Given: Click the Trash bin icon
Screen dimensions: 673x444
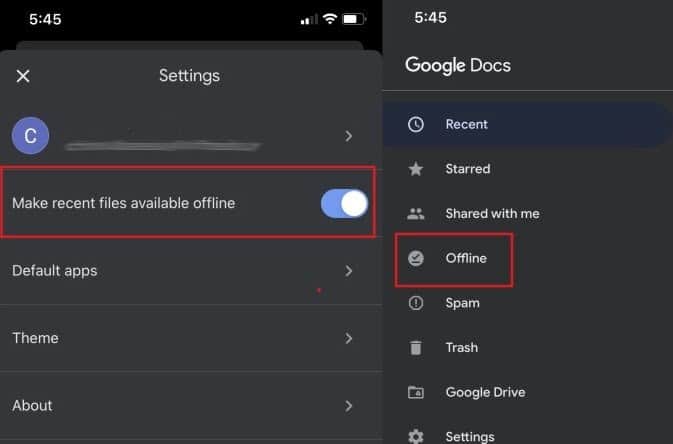Looking at the screenshot, I should (x=415, y=347).
